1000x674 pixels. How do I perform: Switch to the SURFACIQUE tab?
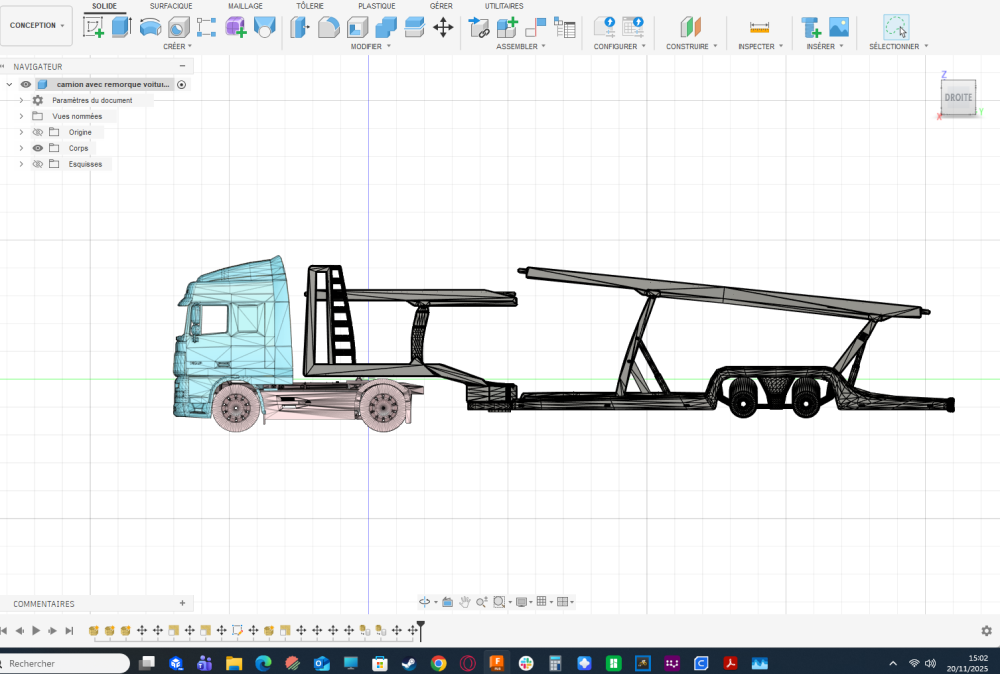click(x=171, y=6)
